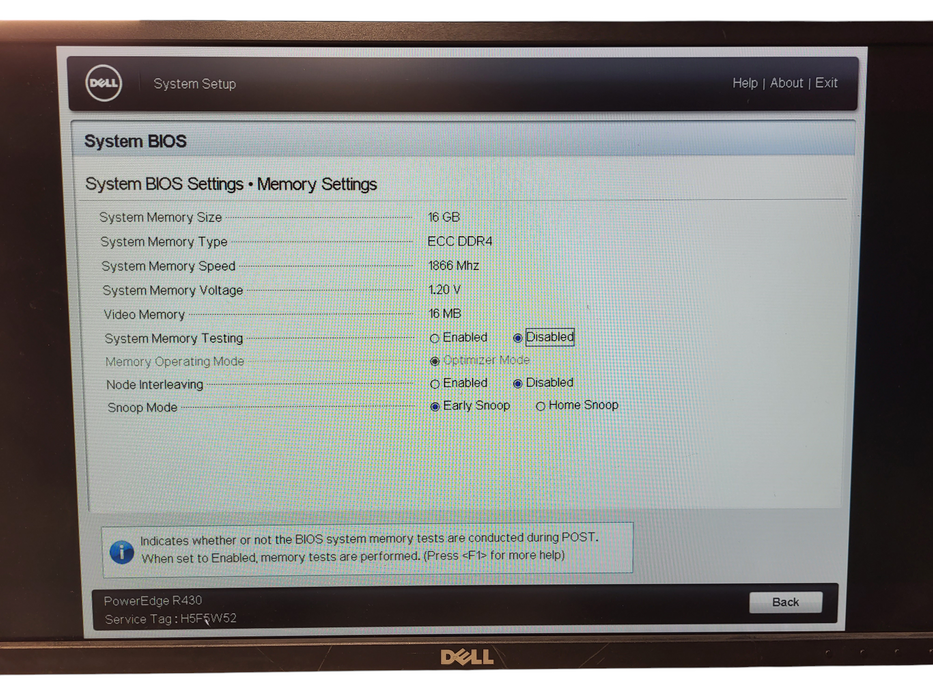
Task: Click the Exit link
Action: pyautogui.click(x=826, y=83)
